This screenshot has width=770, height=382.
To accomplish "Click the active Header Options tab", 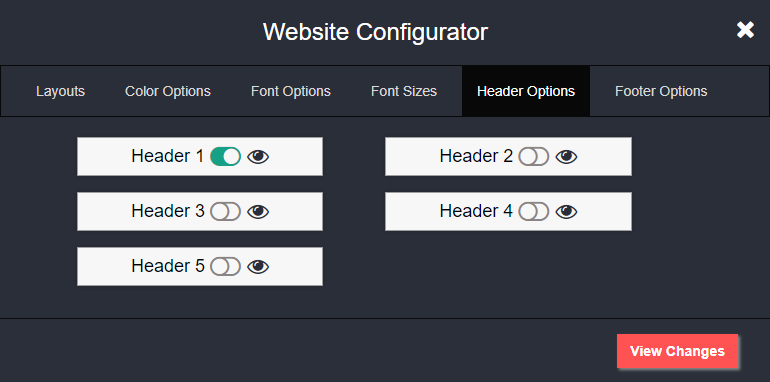I will 526,91.
